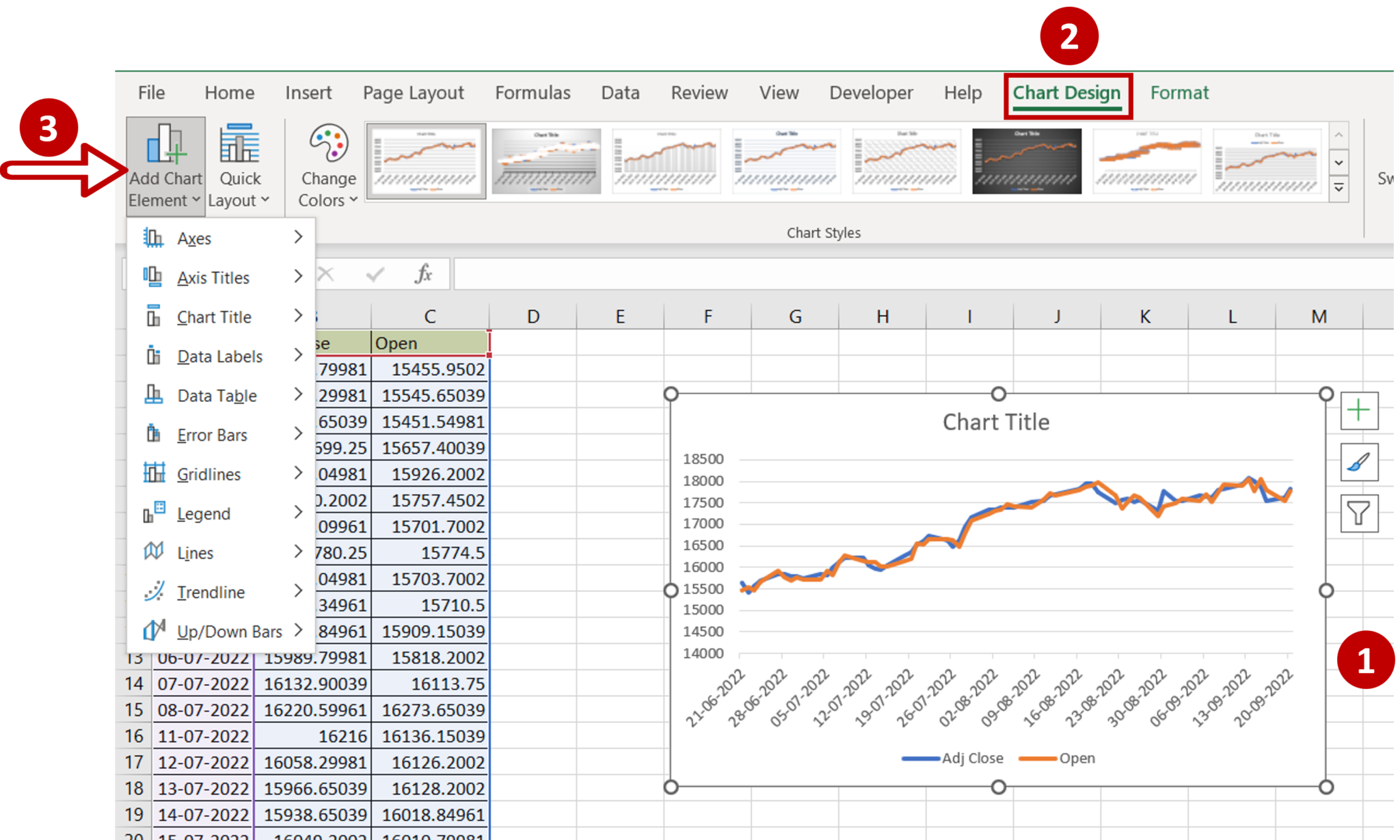Expand the Axes submenu
The width and height of the screenshot is (1400, 840).
298,237
